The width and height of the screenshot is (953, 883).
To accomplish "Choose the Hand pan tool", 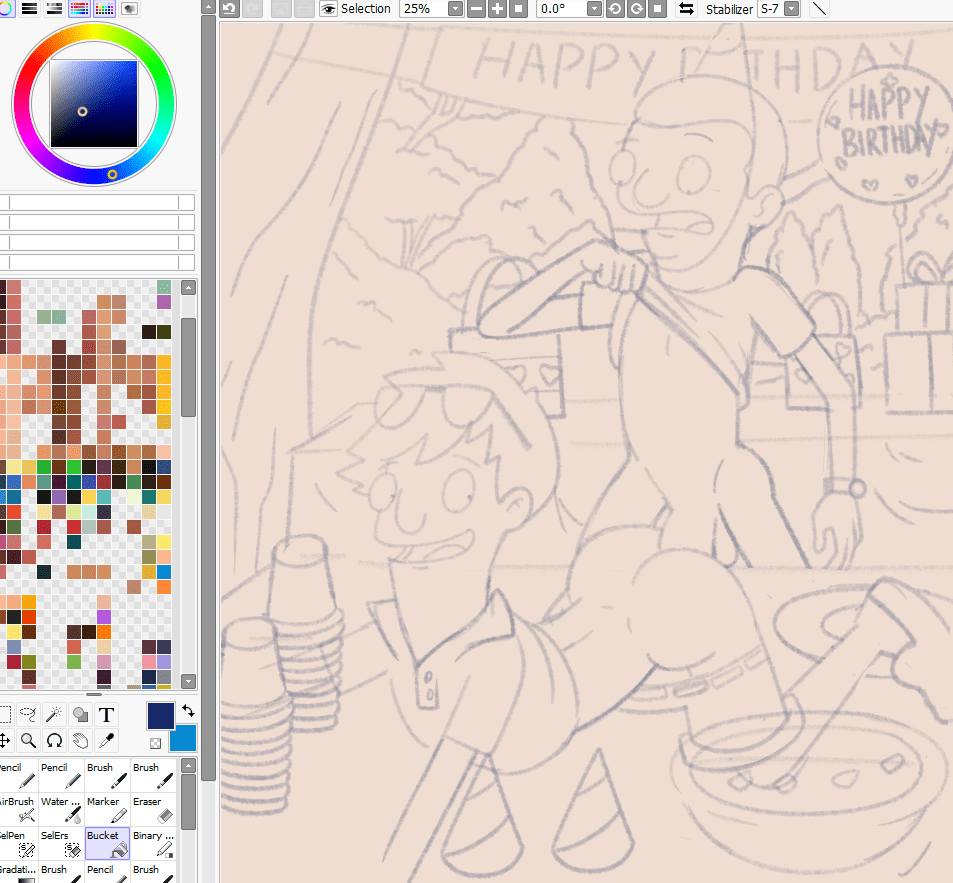I will tap(81, 741).
